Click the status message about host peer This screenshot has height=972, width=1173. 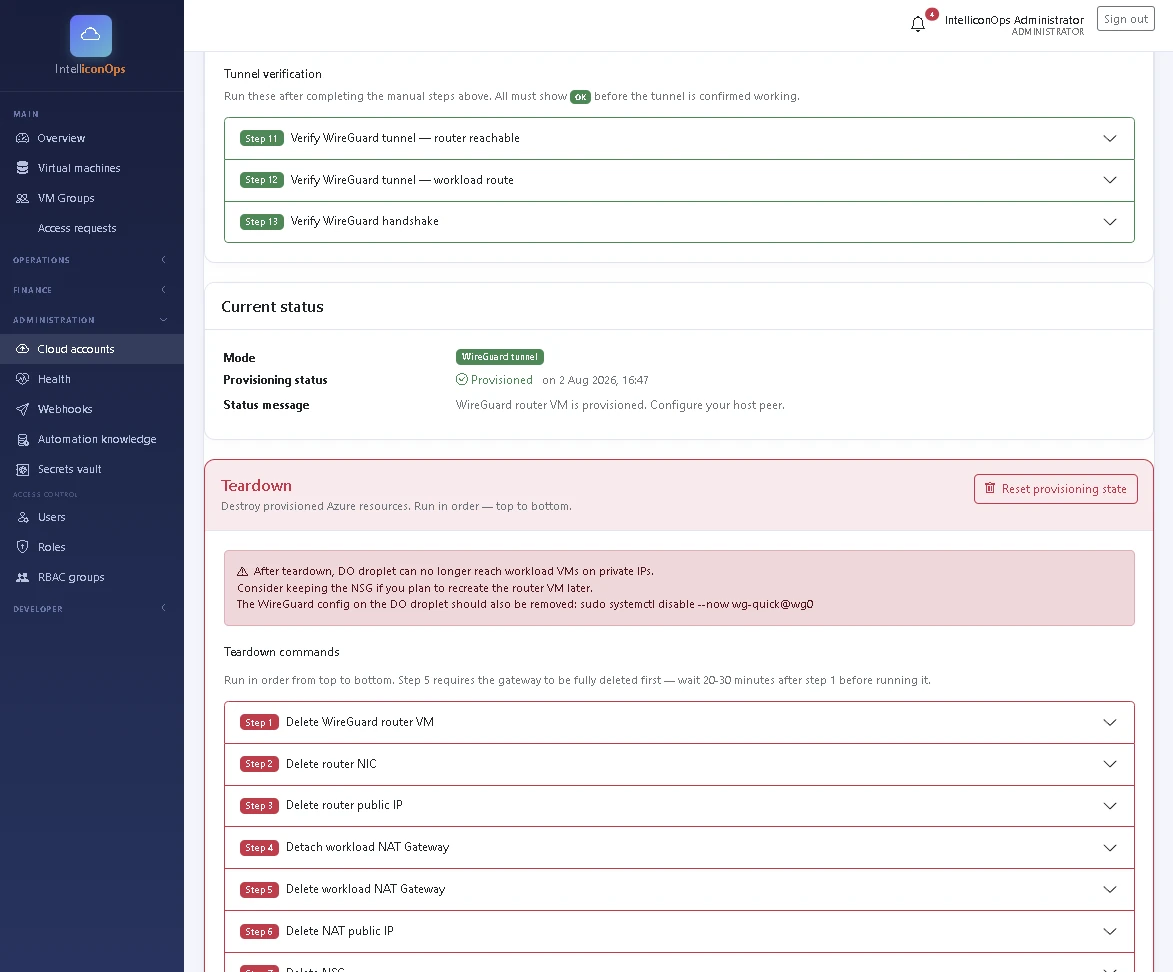[x=620, y=405]
